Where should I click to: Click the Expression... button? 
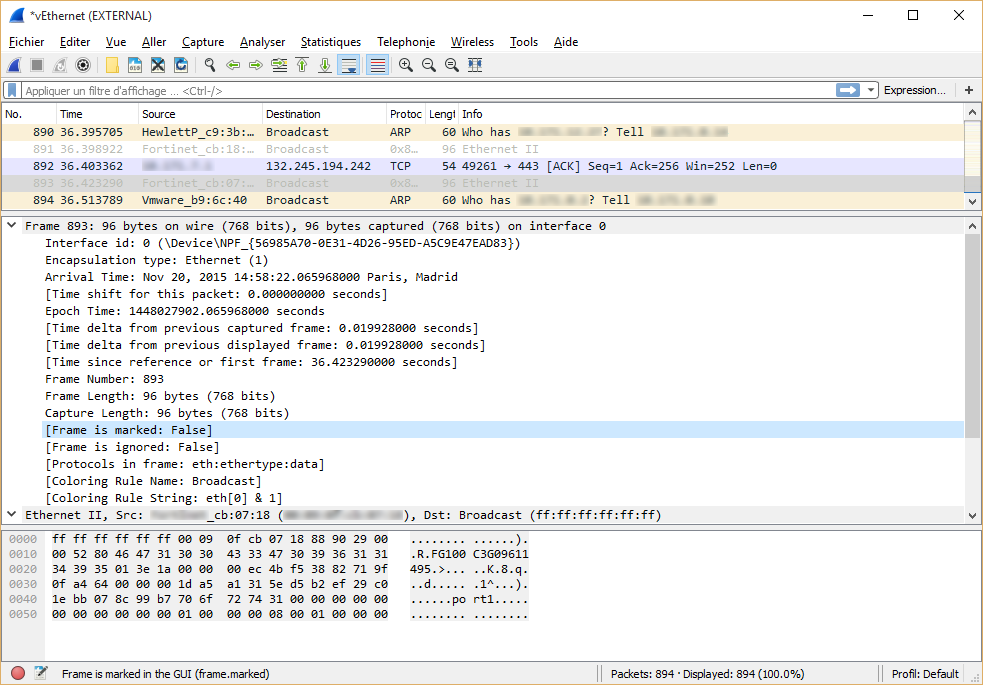(x=915, y=90)
